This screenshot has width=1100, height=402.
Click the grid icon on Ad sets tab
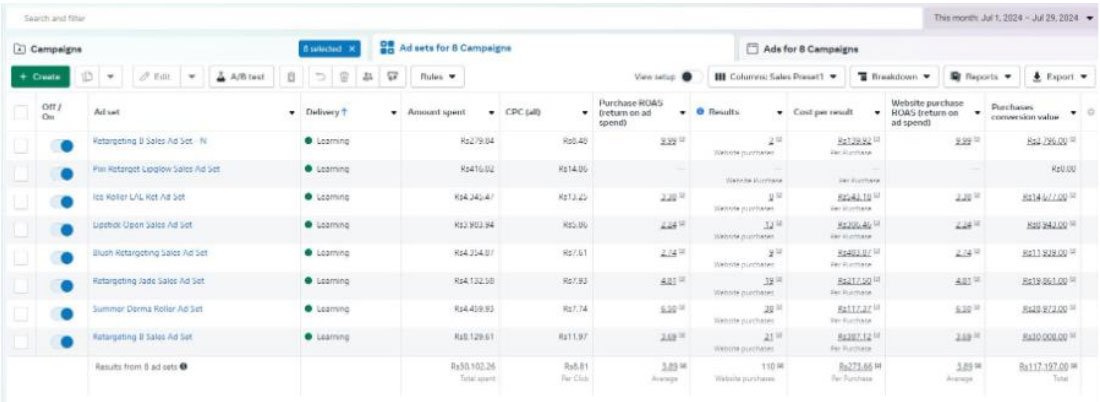(x=387, y=48)
